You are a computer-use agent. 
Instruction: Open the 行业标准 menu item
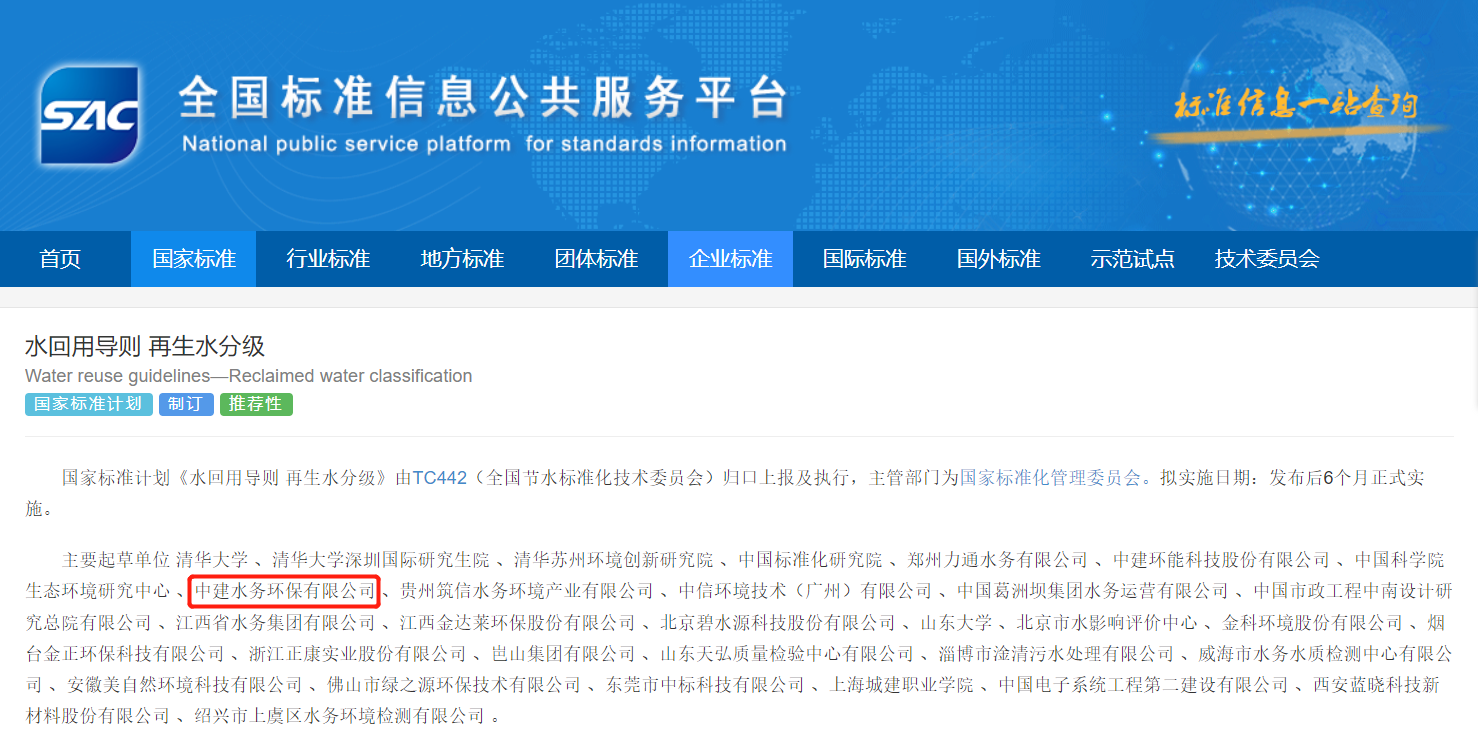point(328,259)
